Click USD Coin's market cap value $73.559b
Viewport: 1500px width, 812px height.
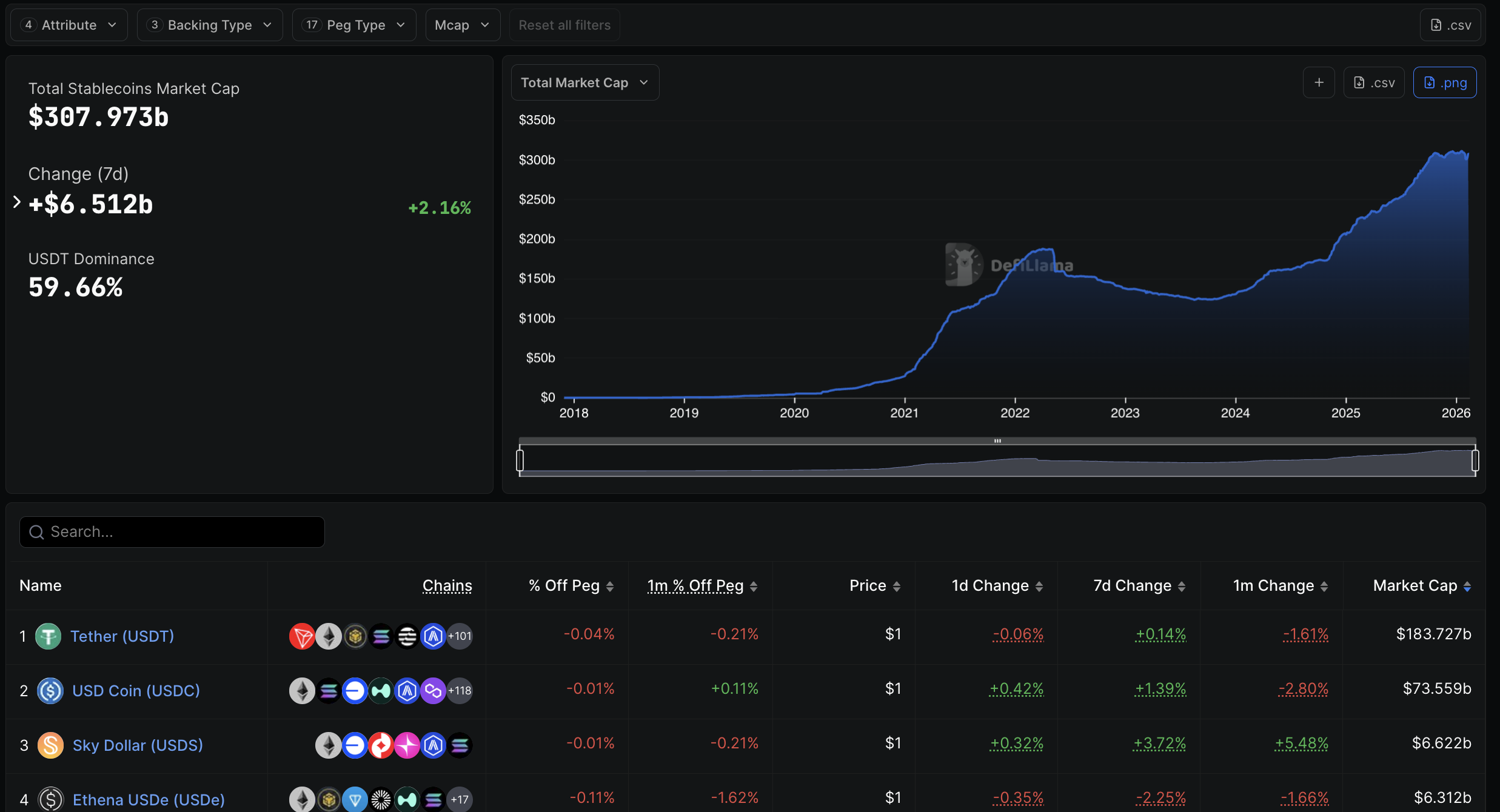(x=1437, y=688)
